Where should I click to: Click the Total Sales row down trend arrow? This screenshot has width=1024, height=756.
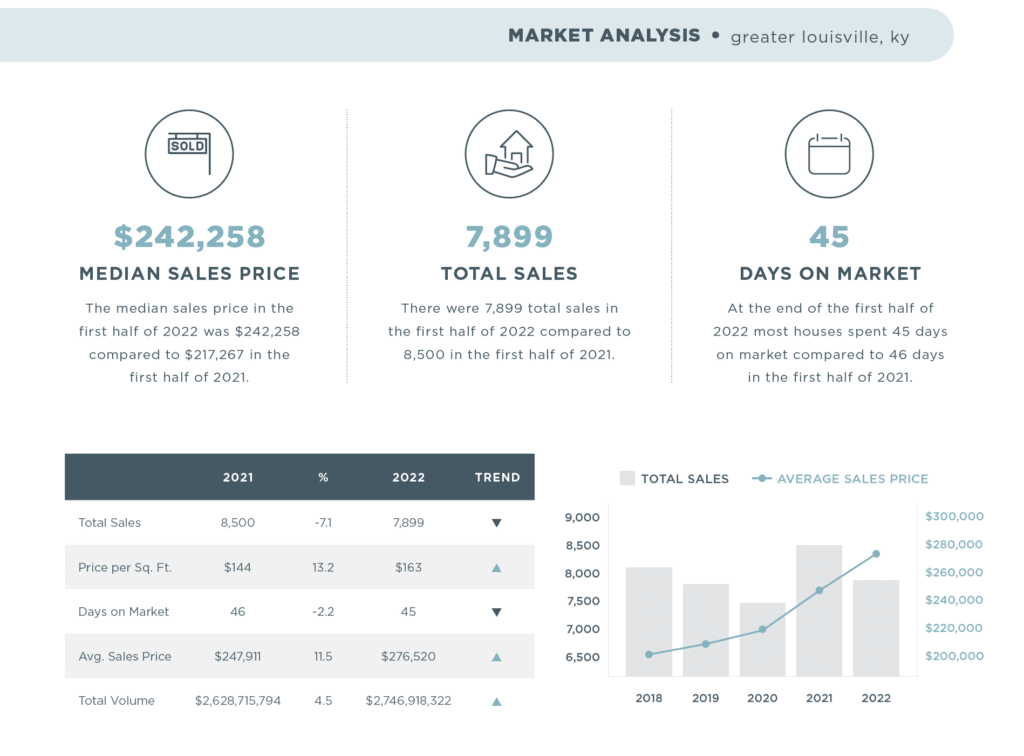coord(496,523)
